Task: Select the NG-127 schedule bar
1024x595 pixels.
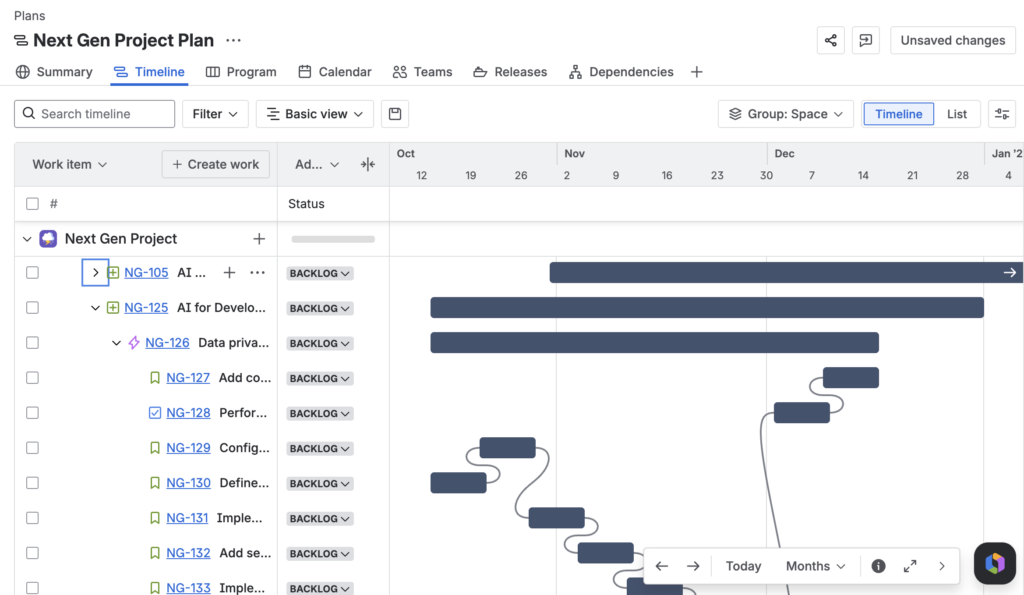Action: [x=851, y=378]
